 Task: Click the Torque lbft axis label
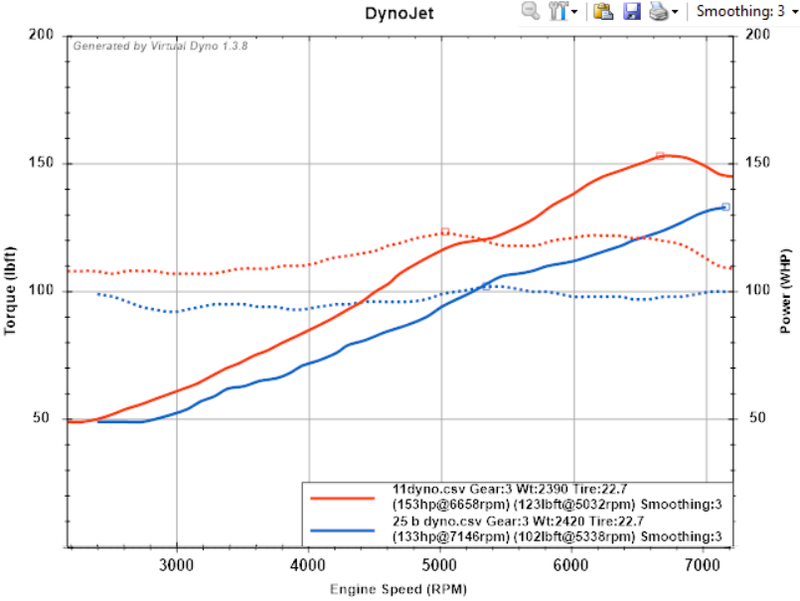12,290
